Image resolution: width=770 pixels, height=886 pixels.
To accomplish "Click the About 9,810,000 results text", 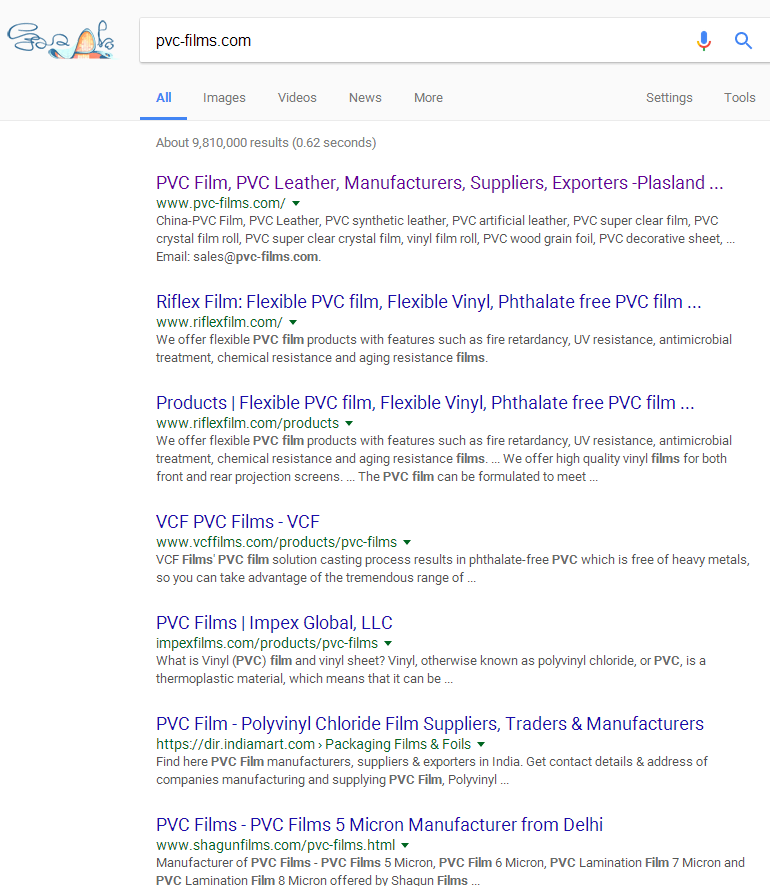I will (266, 143).
